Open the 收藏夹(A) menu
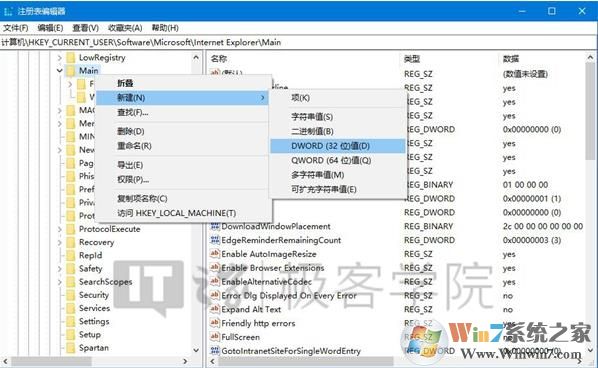Screen dimensions: 598x368 [125, 28]
